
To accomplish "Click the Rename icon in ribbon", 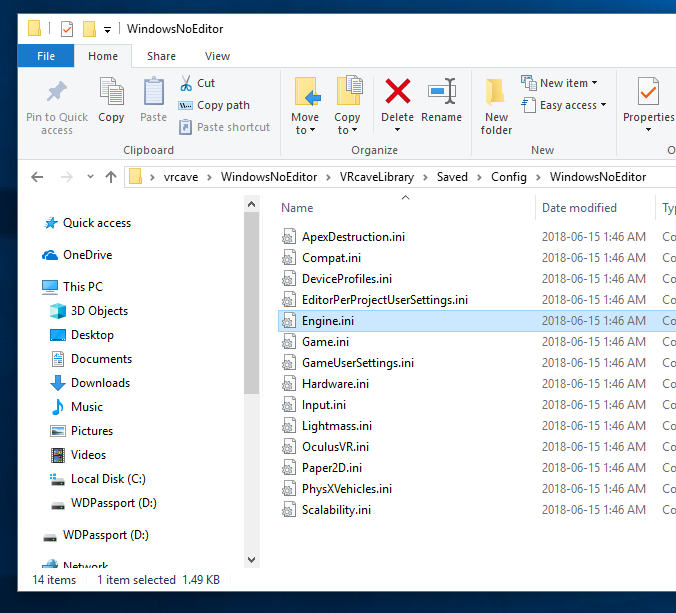I will pos(441,93).
